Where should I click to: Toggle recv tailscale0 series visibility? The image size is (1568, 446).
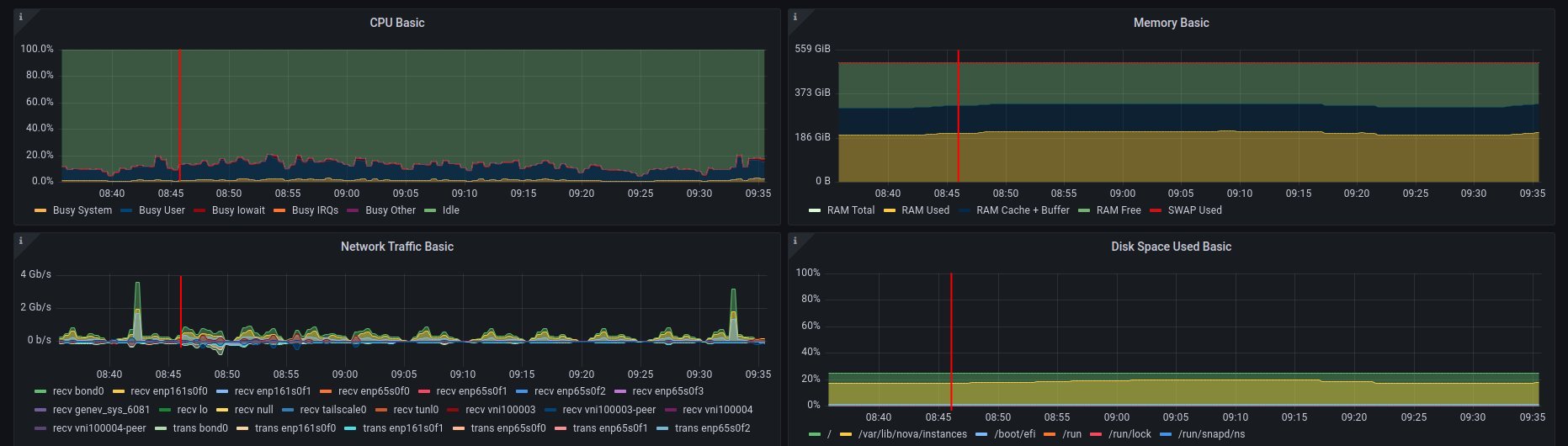click(332, 410)
